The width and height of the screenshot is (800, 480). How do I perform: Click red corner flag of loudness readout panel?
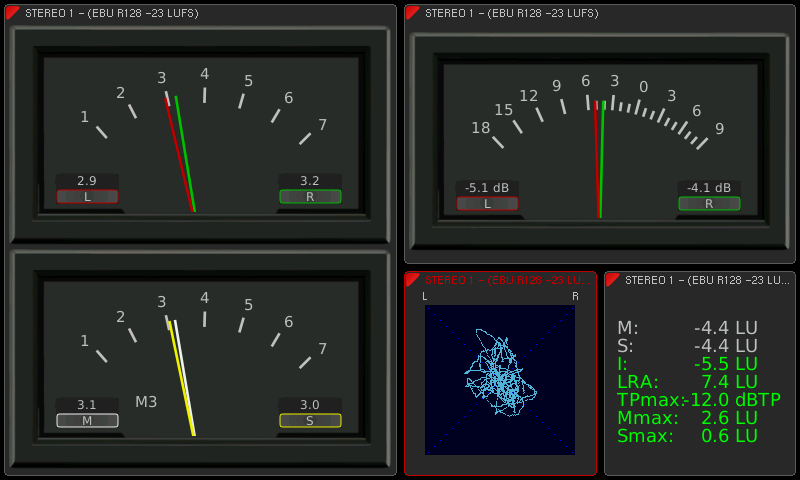612,280
